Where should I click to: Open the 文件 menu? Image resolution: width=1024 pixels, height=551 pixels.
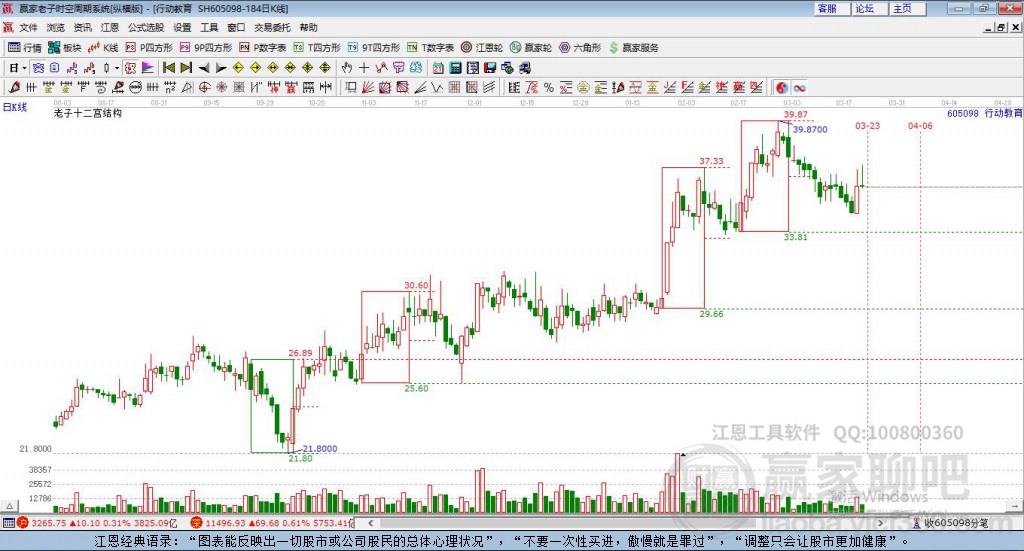click(28, 27)
